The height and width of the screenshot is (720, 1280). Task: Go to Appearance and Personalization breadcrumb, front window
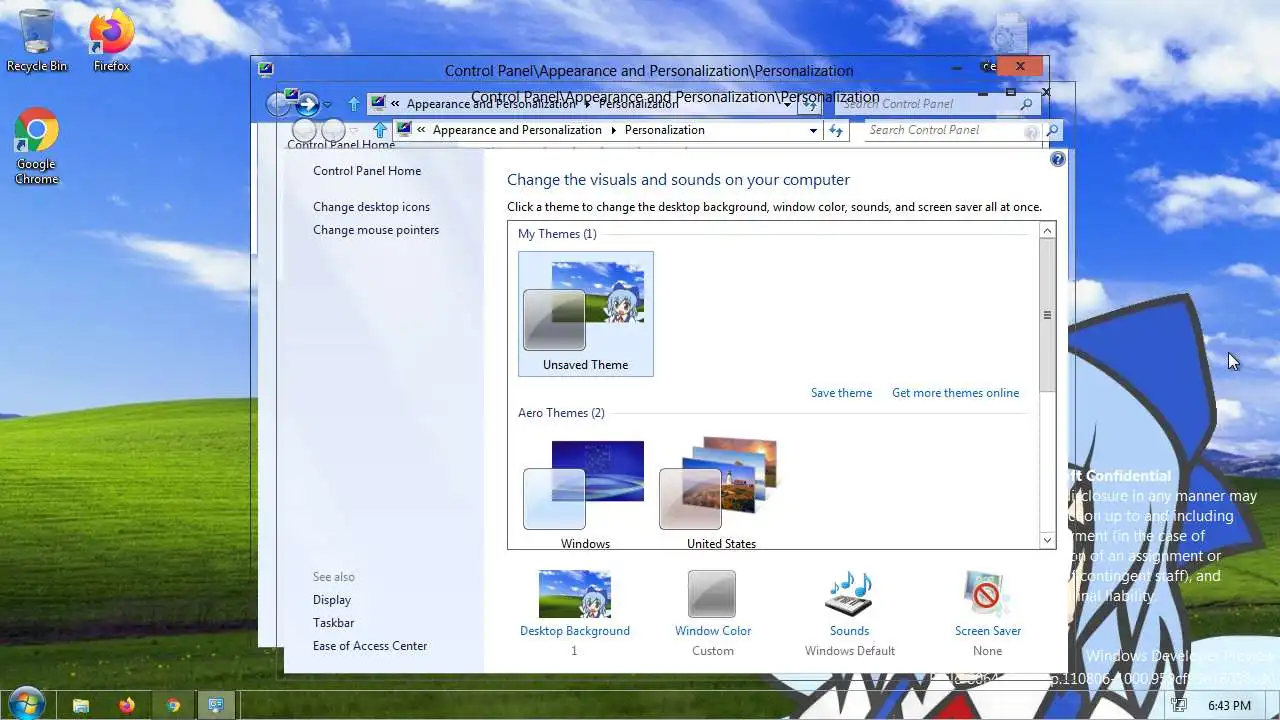pos(517,130)
